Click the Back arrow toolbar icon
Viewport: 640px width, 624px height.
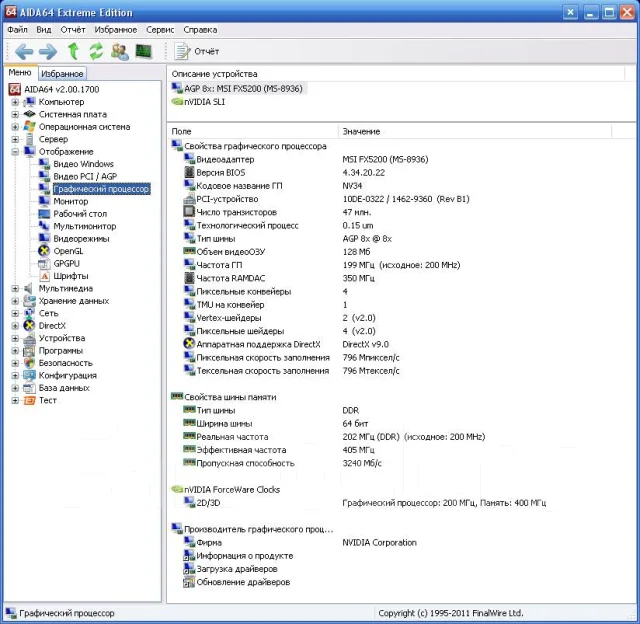coord(24,51)
